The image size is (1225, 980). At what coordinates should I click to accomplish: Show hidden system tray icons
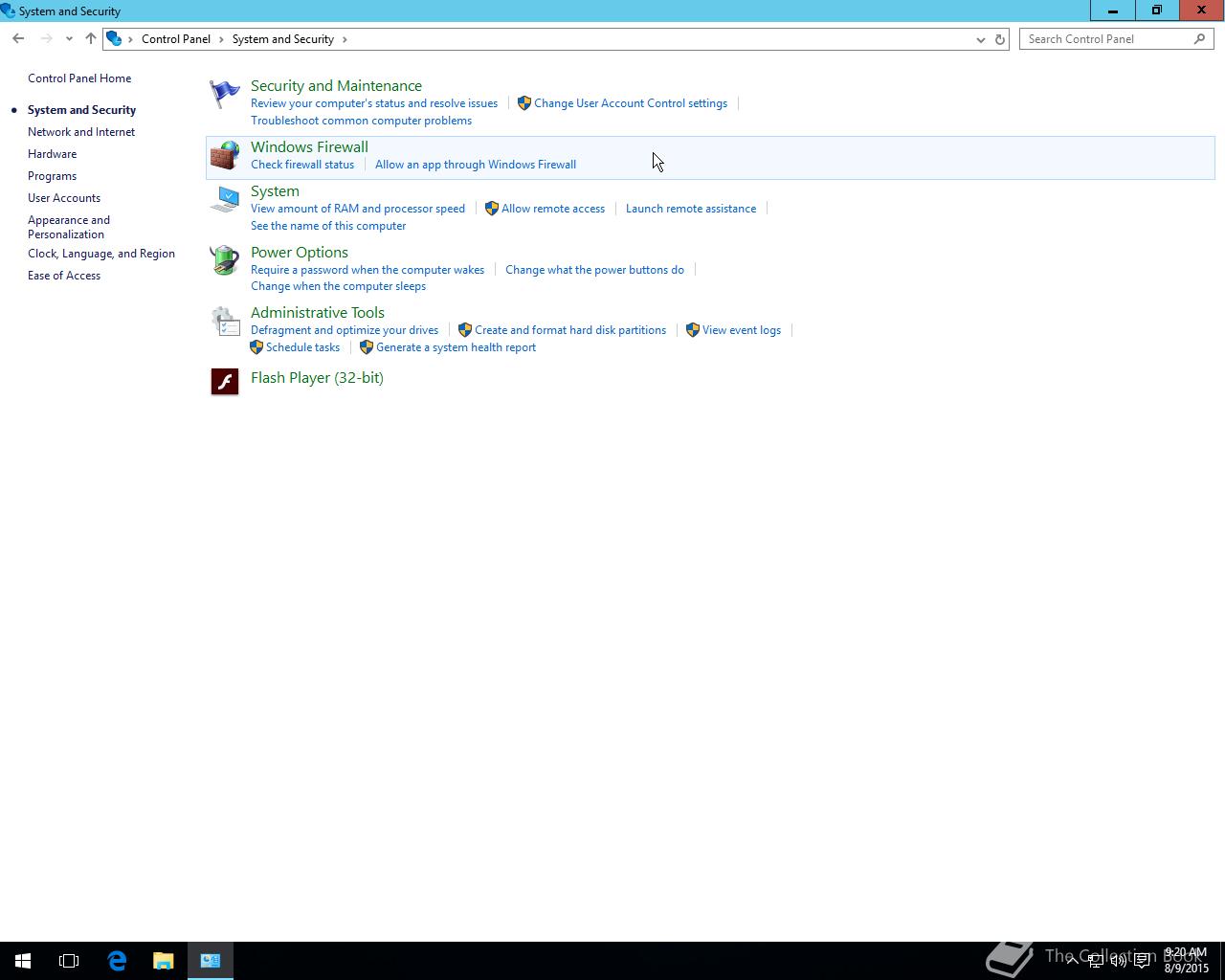(1072, 961)
